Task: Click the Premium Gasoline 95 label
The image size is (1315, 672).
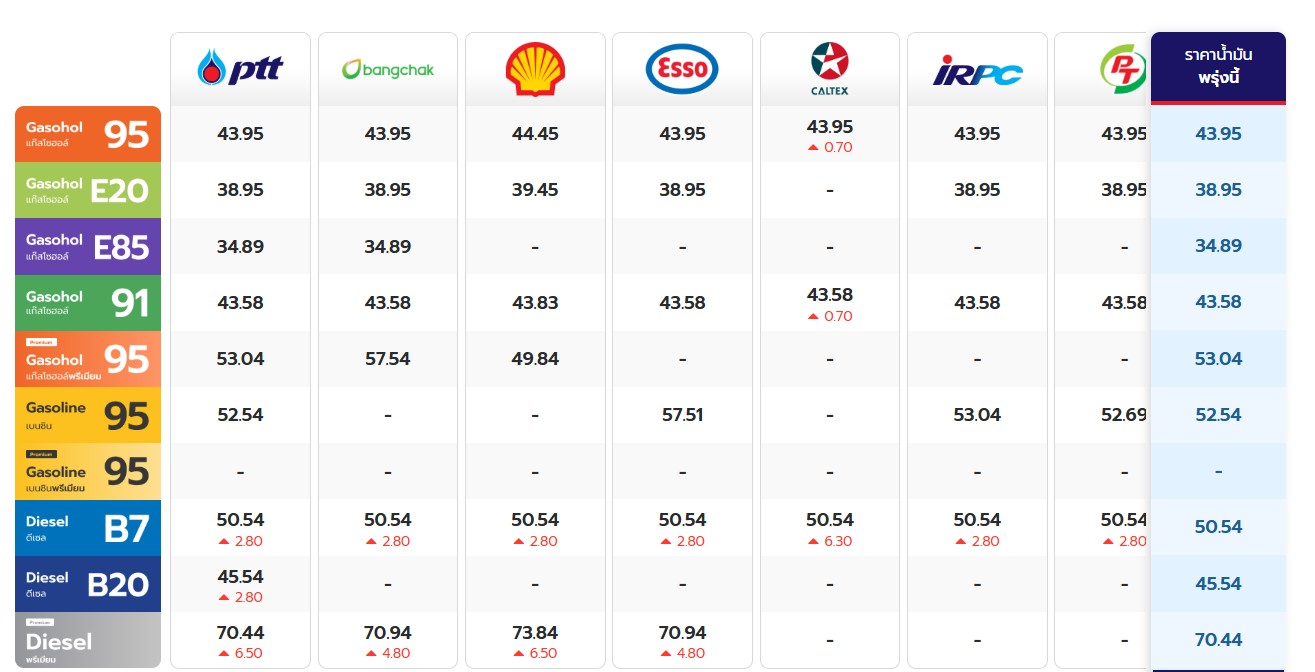Action: 88,471
